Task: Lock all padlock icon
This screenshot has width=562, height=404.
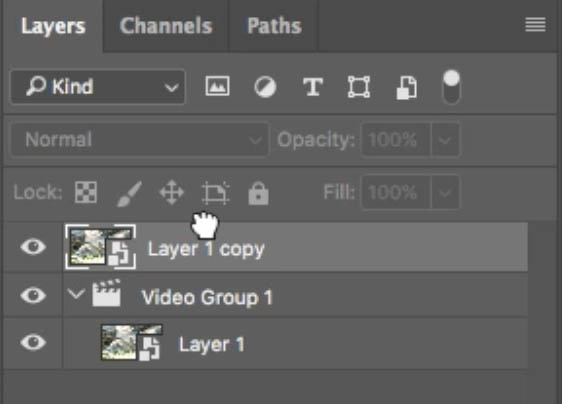Action: (258, 193)
